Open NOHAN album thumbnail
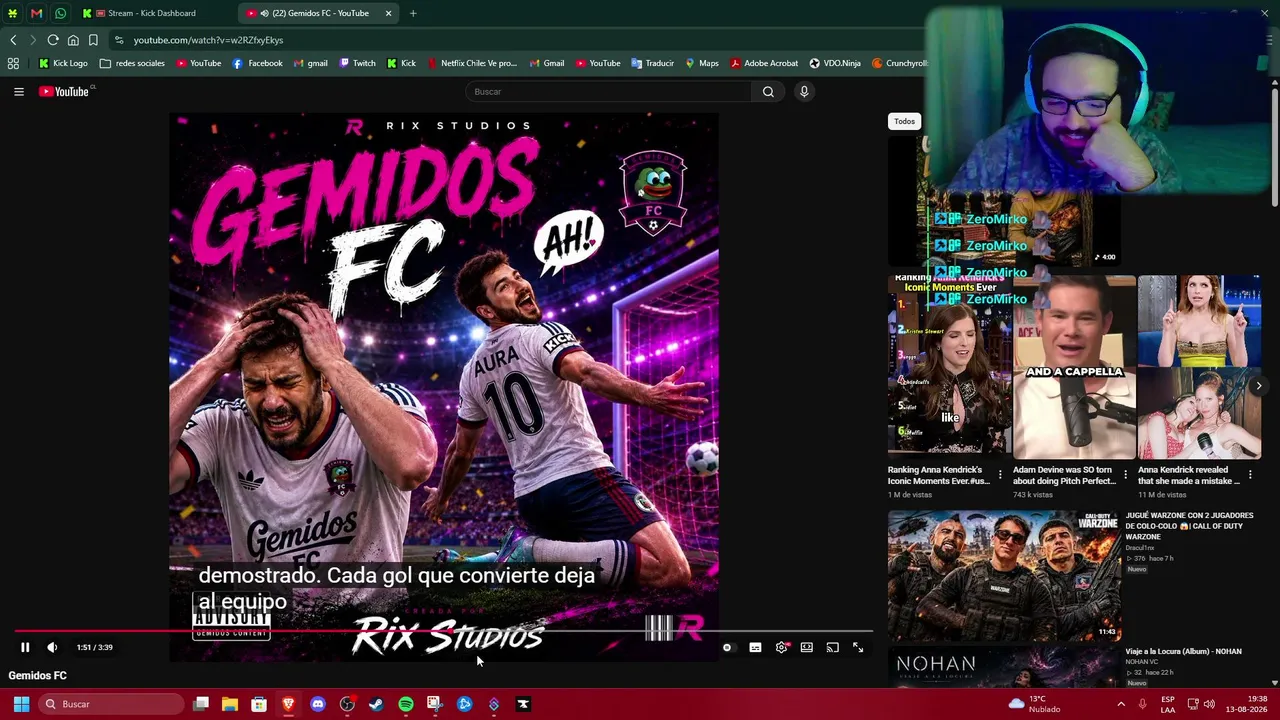This screenshot has height=720, width=1280. (1004, 667)
